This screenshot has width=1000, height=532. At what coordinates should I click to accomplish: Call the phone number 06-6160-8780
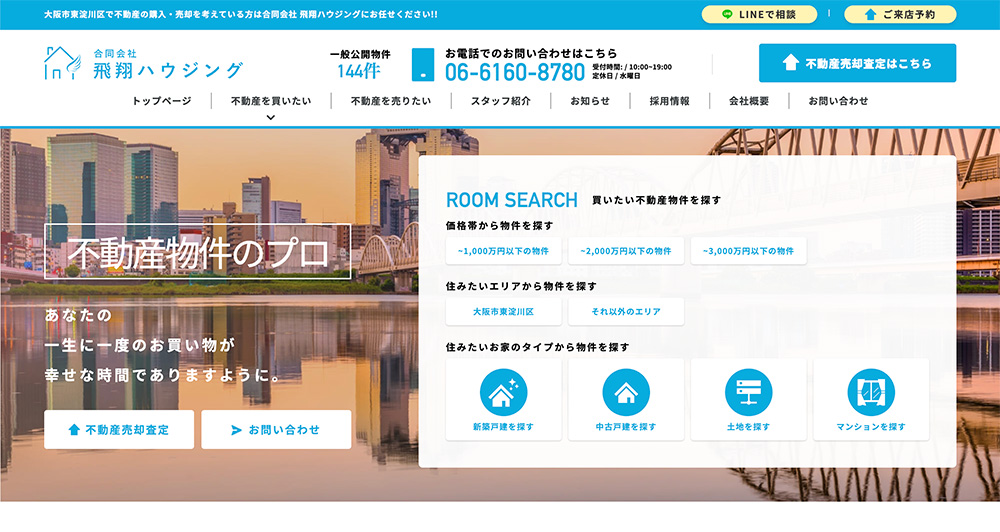[x=515, y=72]
